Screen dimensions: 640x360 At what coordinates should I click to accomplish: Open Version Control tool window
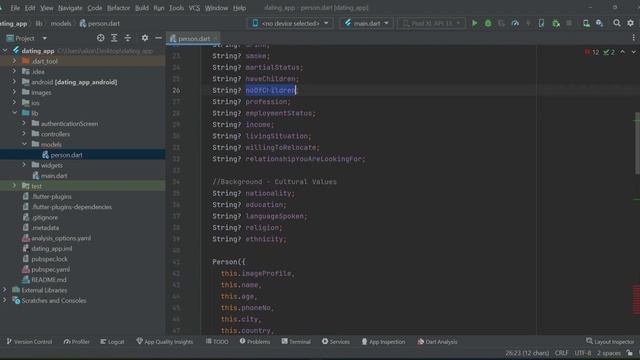pyautogui.click(x=29, y=342)
